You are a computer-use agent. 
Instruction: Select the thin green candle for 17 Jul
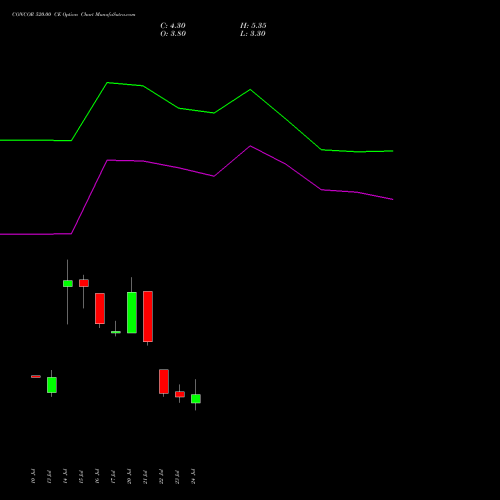pos(116,332)
